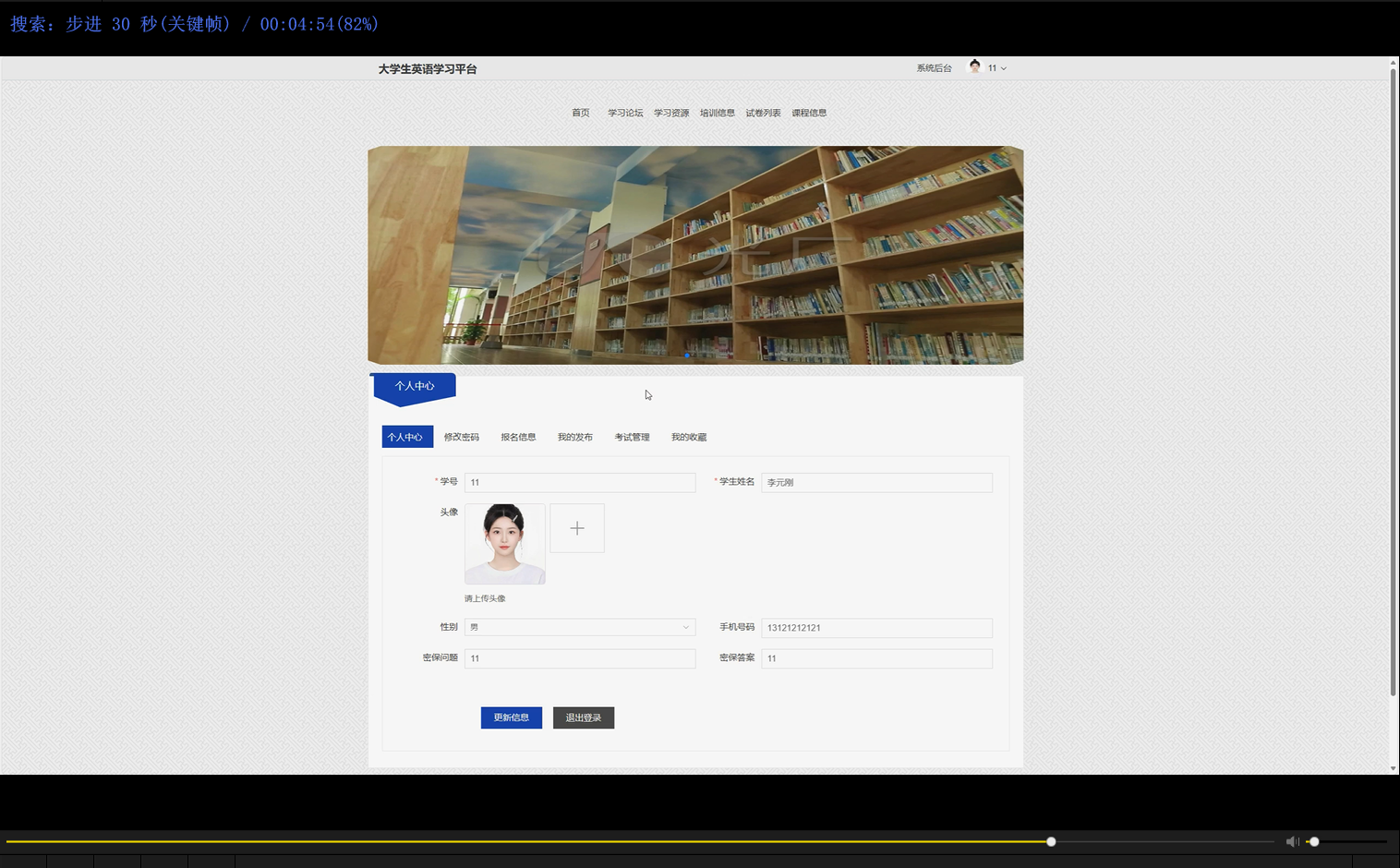Viewport: 1400px width, 868px height.
Task: Click the 请上传头像 hint text
Action: point(485,598)
